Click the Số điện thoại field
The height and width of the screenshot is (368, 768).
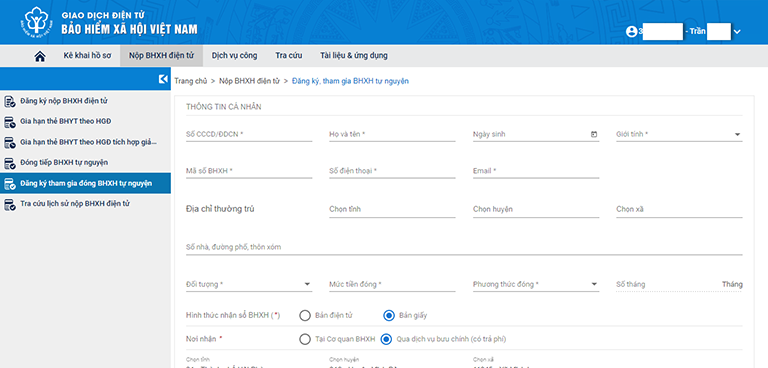tap(392, 171)
